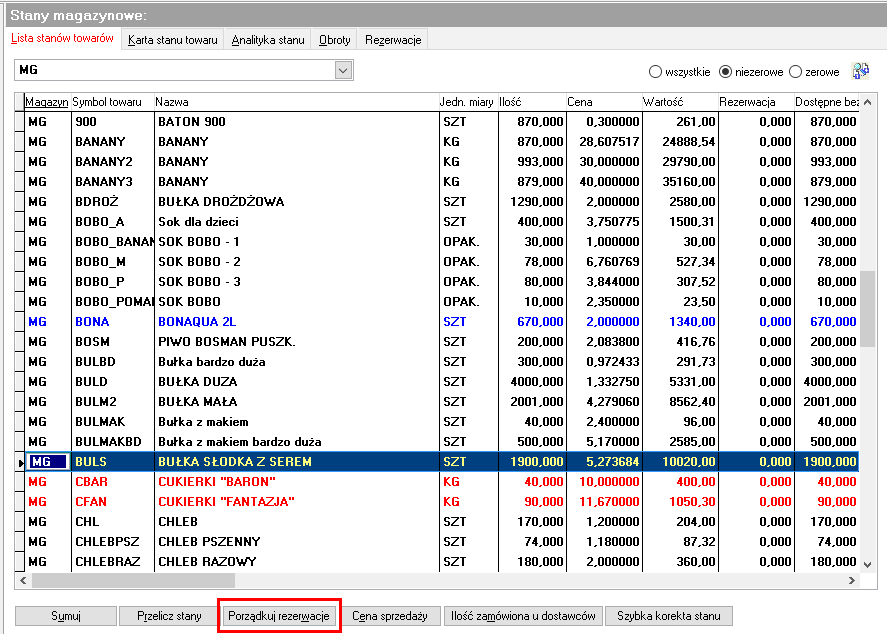Click the Cena sprzedaży button

(390, 616)
